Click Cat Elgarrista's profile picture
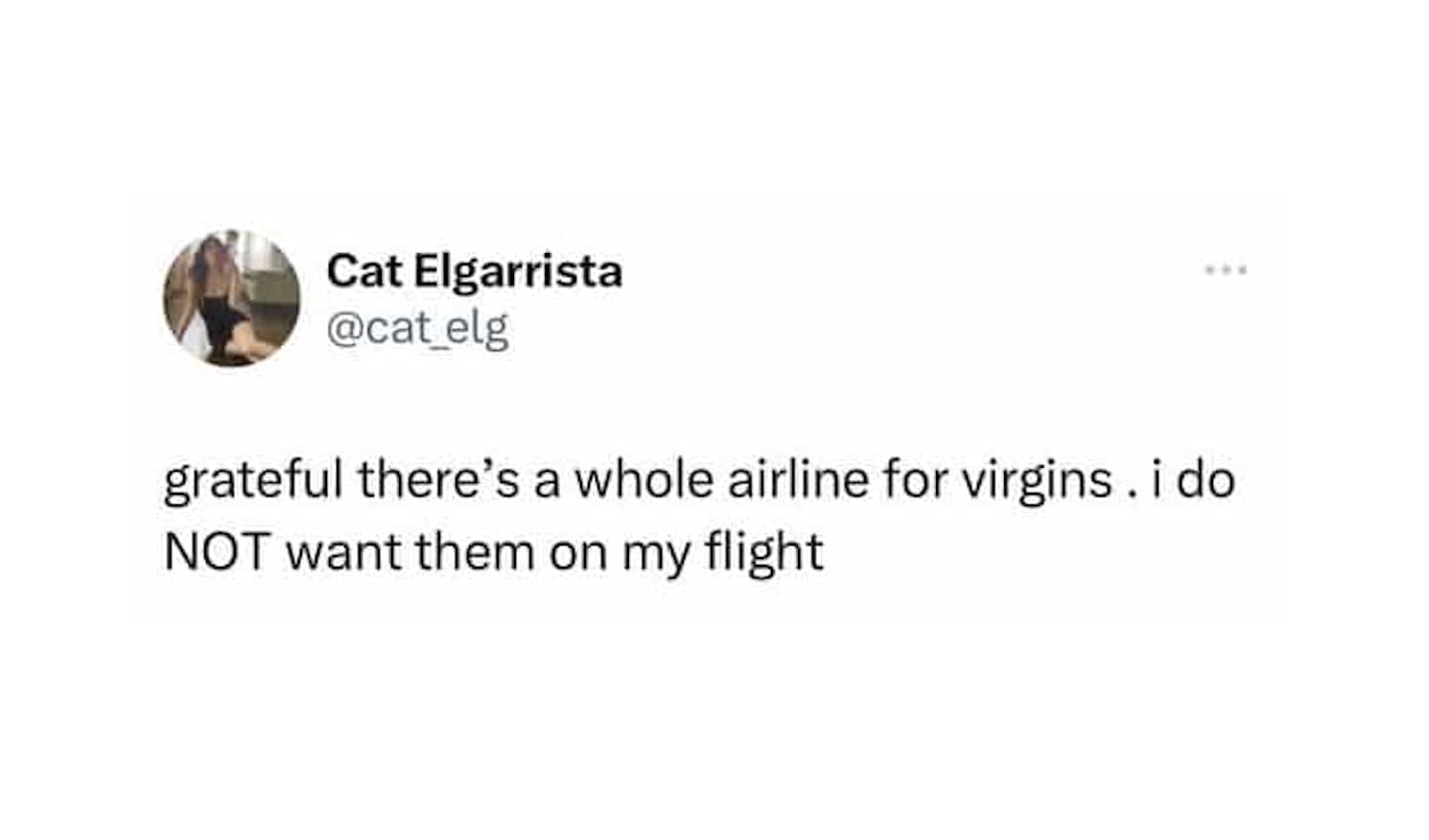 (x=231, y=298)
